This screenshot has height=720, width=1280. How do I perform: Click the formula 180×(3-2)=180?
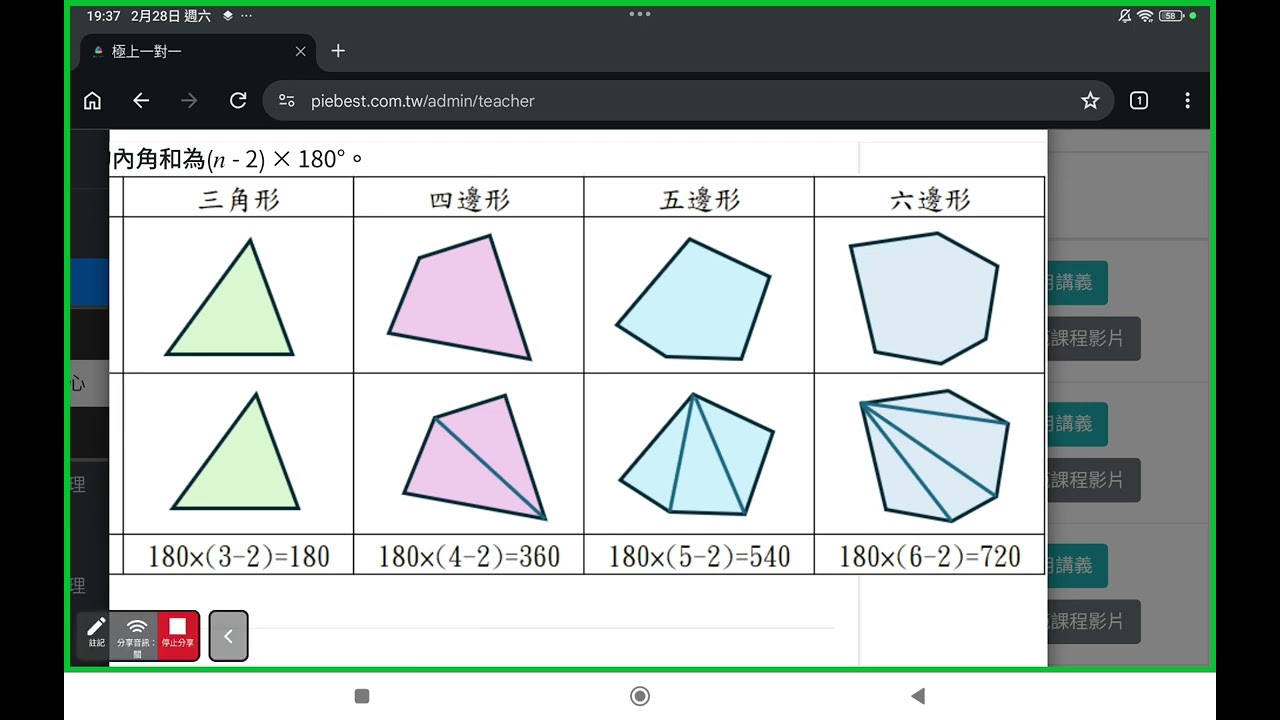(239, 556)
